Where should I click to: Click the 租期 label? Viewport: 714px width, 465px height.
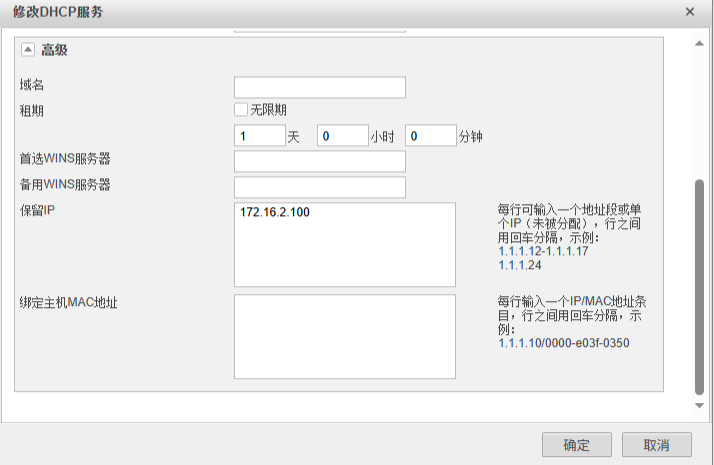(31, 111)
